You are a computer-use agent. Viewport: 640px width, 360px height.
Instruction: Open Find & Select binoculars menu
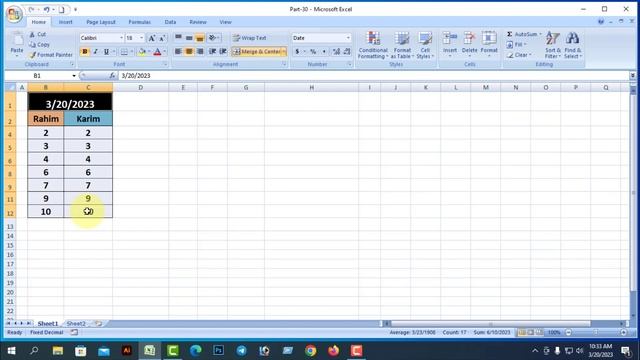pos(573,45)
